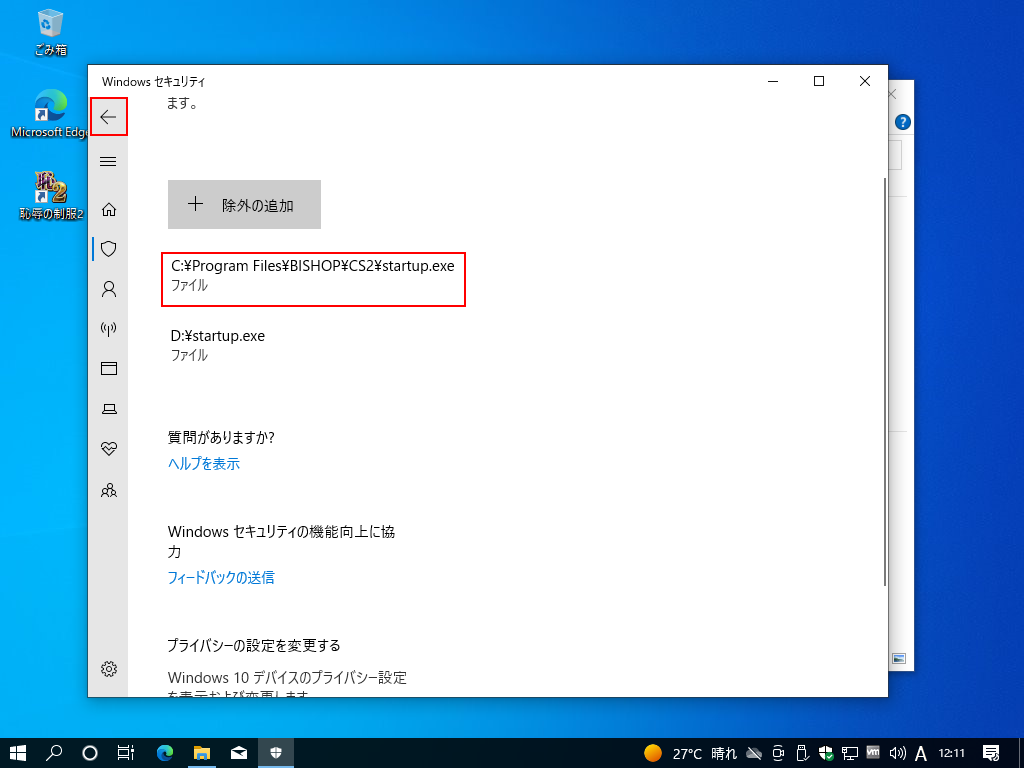Click the Windows セキュリティ window title text

point(153,82)
